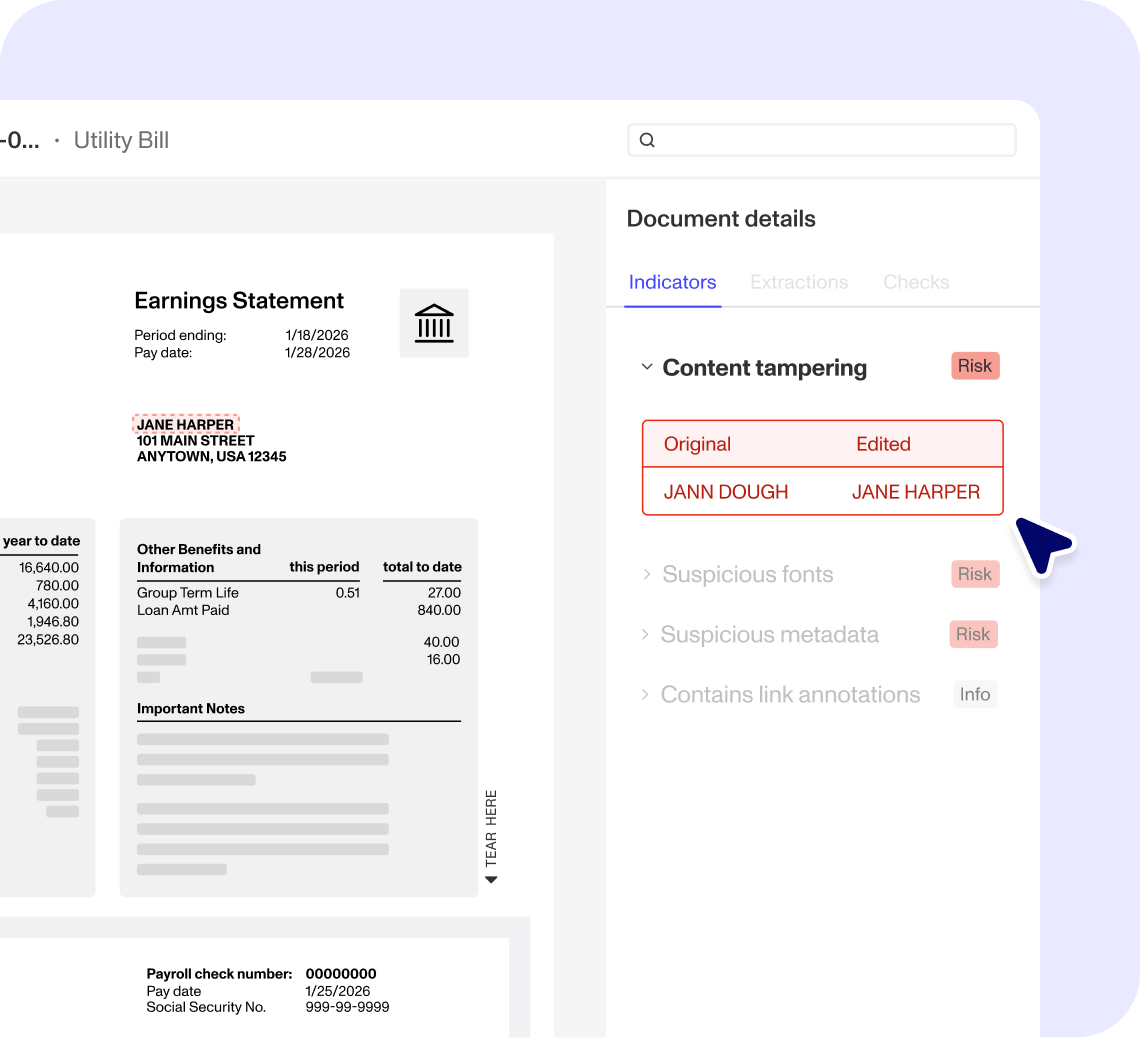
Task: Click the Risk badge beside Suspicious fonts
Action: point(974,574)
